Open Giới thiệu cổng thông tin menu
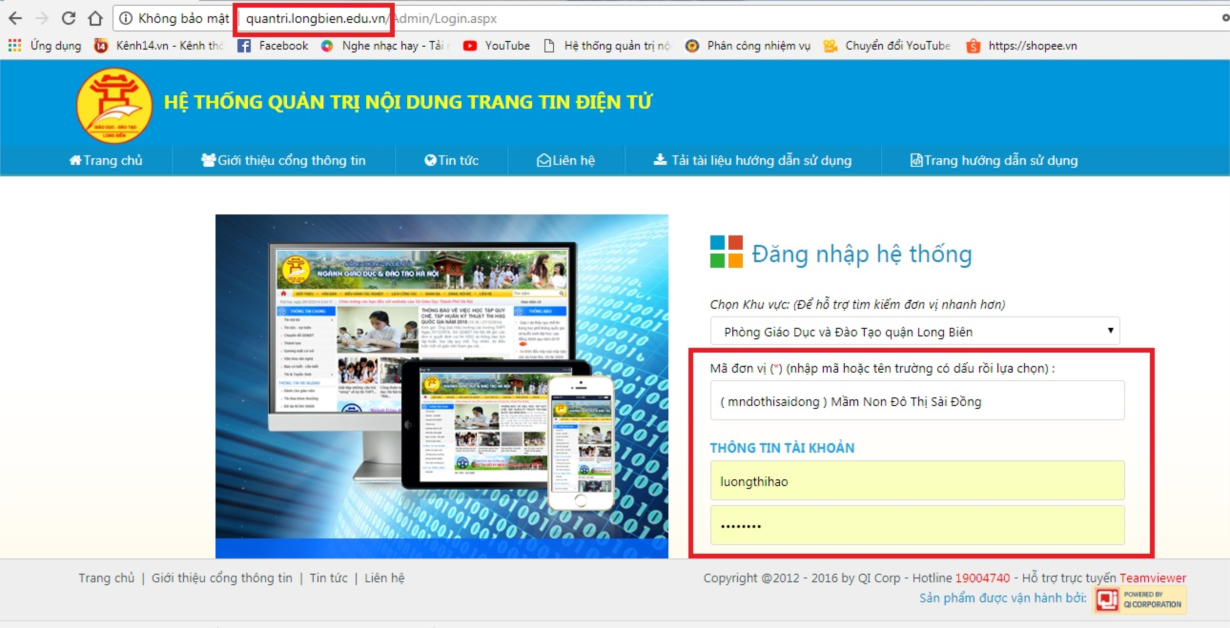This screenshot has width=1230, height=628. coord(283,161)
